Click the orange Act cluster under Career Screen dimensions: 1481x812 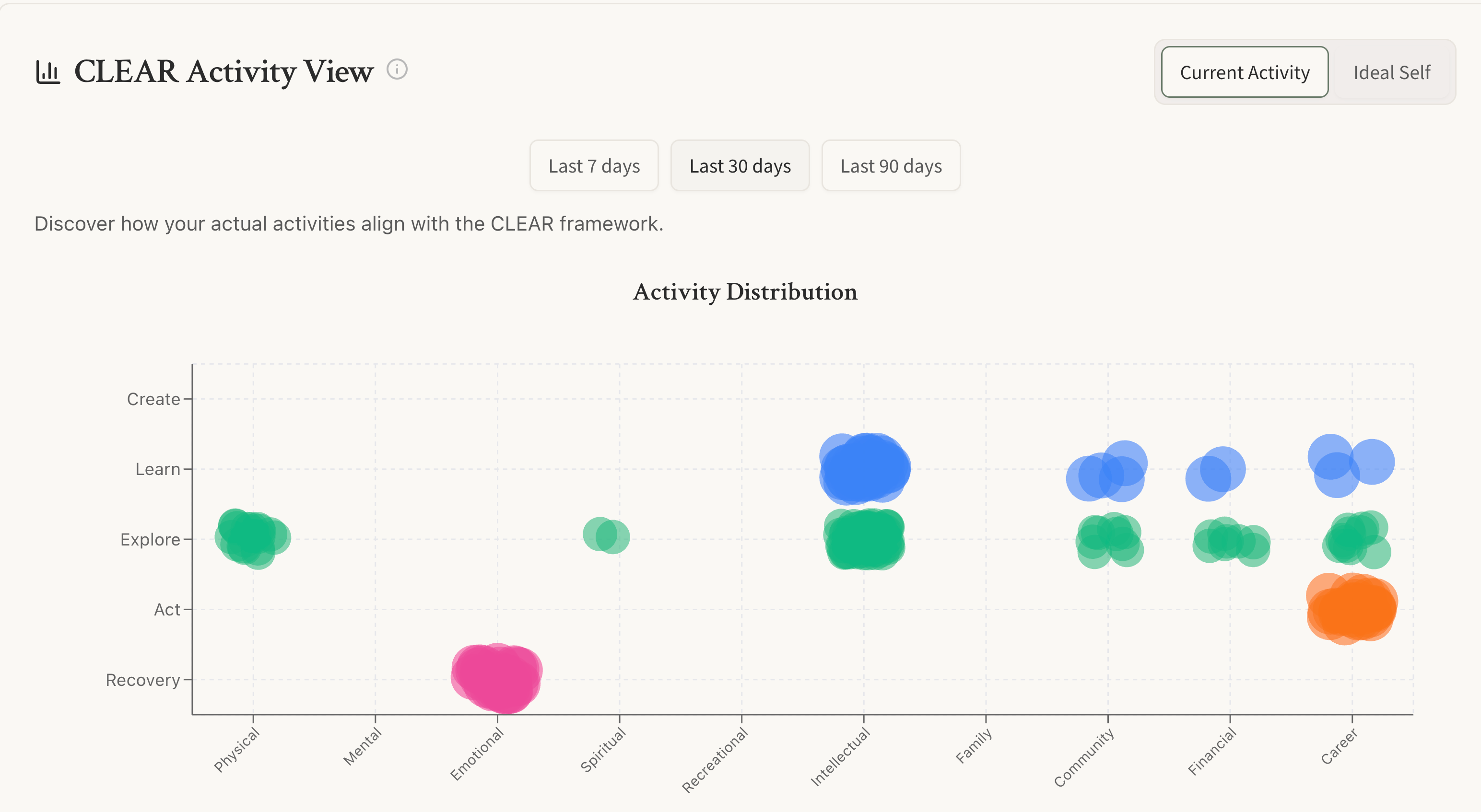pyautogui.click(x=1351, y=609)
